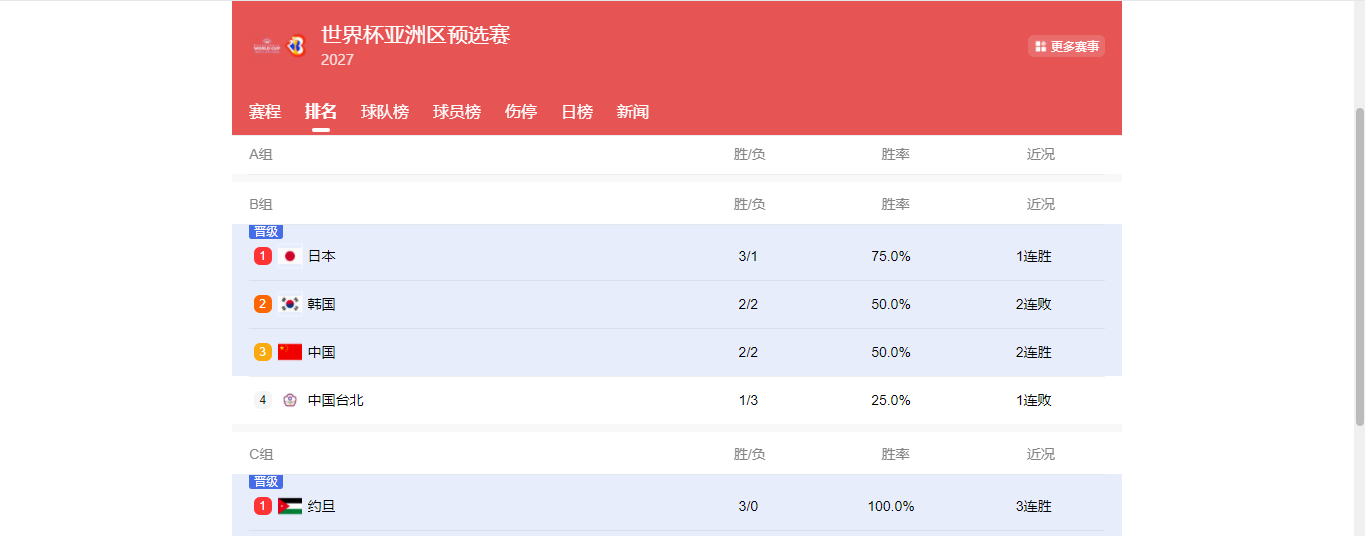Screen dimensions: 1365x536
Task: Switch to the 球队榜 tab
Action: [x=385, y=112]
